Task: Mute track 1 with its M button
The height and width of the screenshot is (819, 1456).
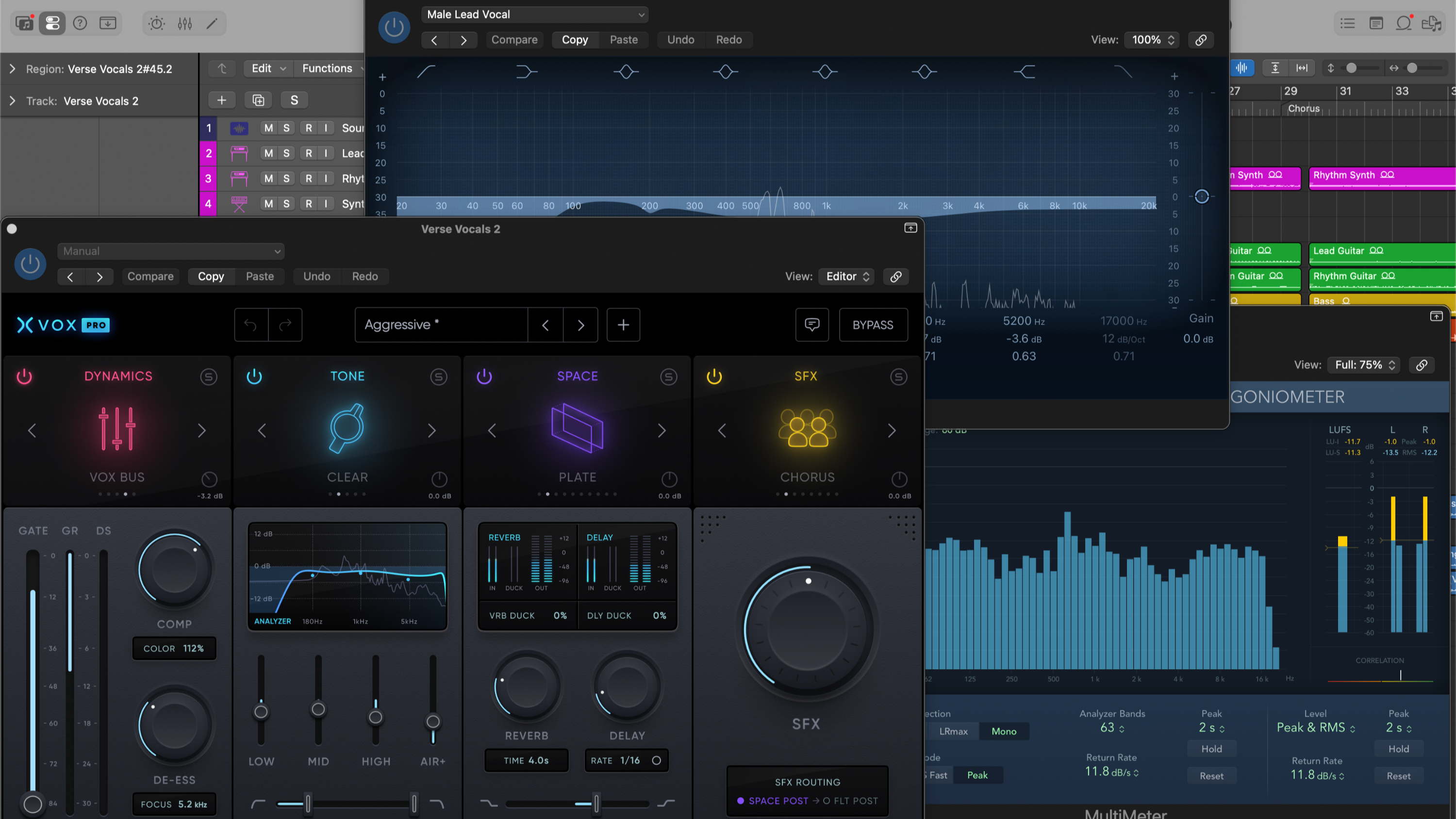Action: (x=268, y=128)
